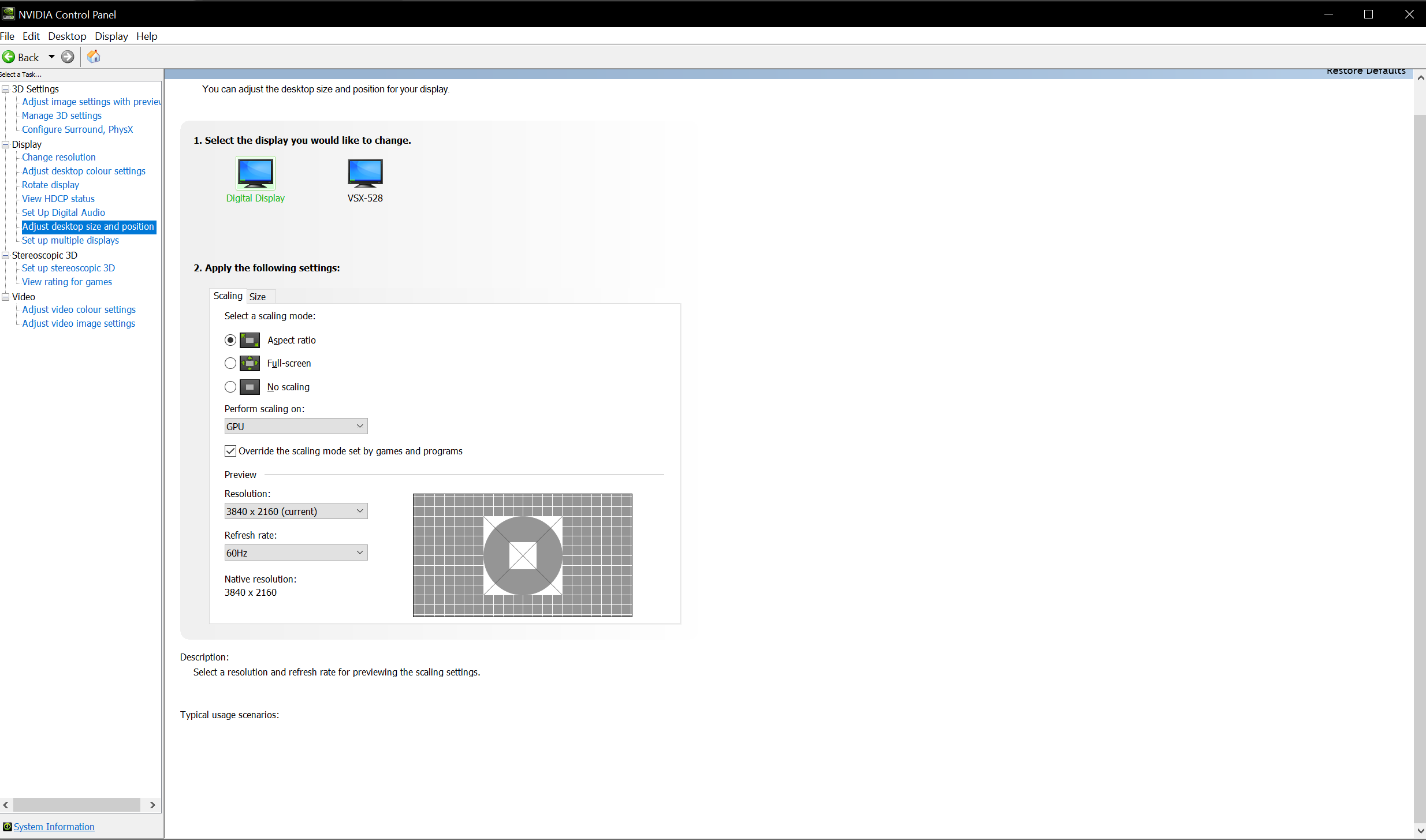Open Set up stereoscopic 3D task

pyautogui.click(x=69, y=268)
